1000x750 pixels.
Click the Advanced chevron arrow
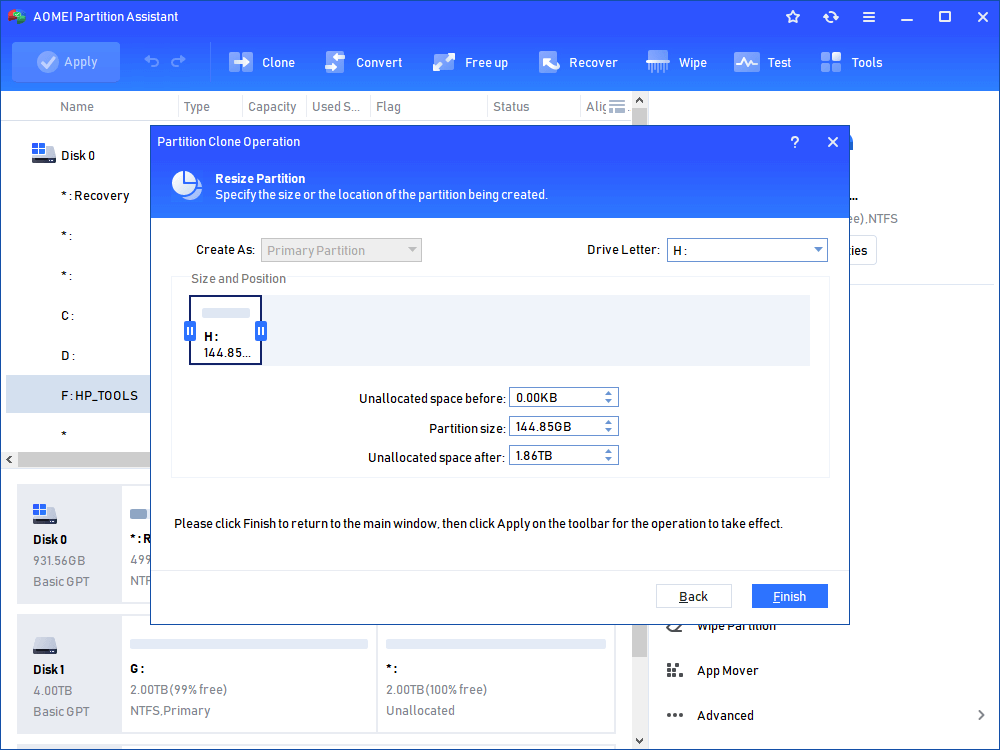click(x=981, y=715)
